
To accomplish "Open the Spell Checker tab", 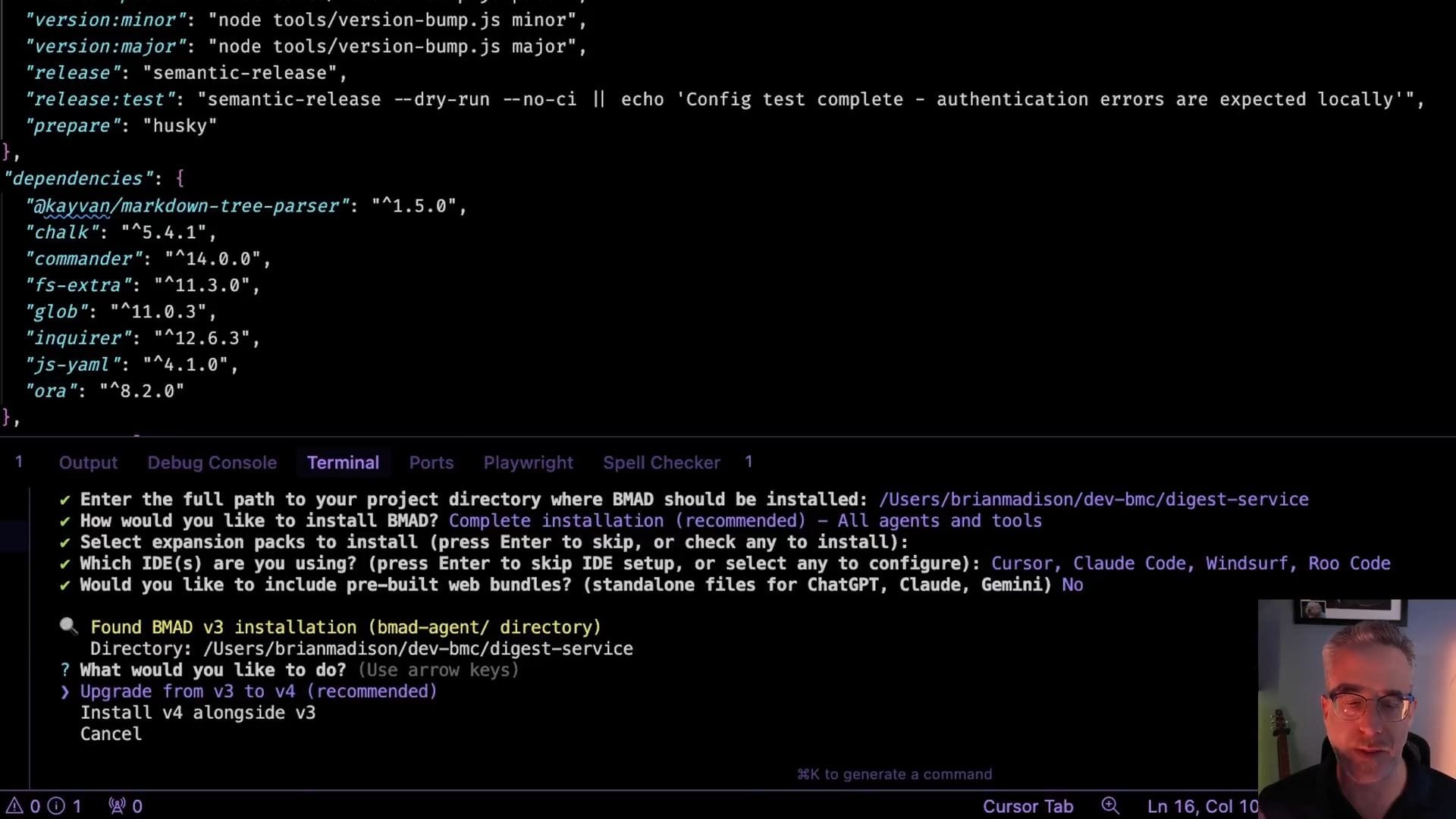I will click(661, 463).
